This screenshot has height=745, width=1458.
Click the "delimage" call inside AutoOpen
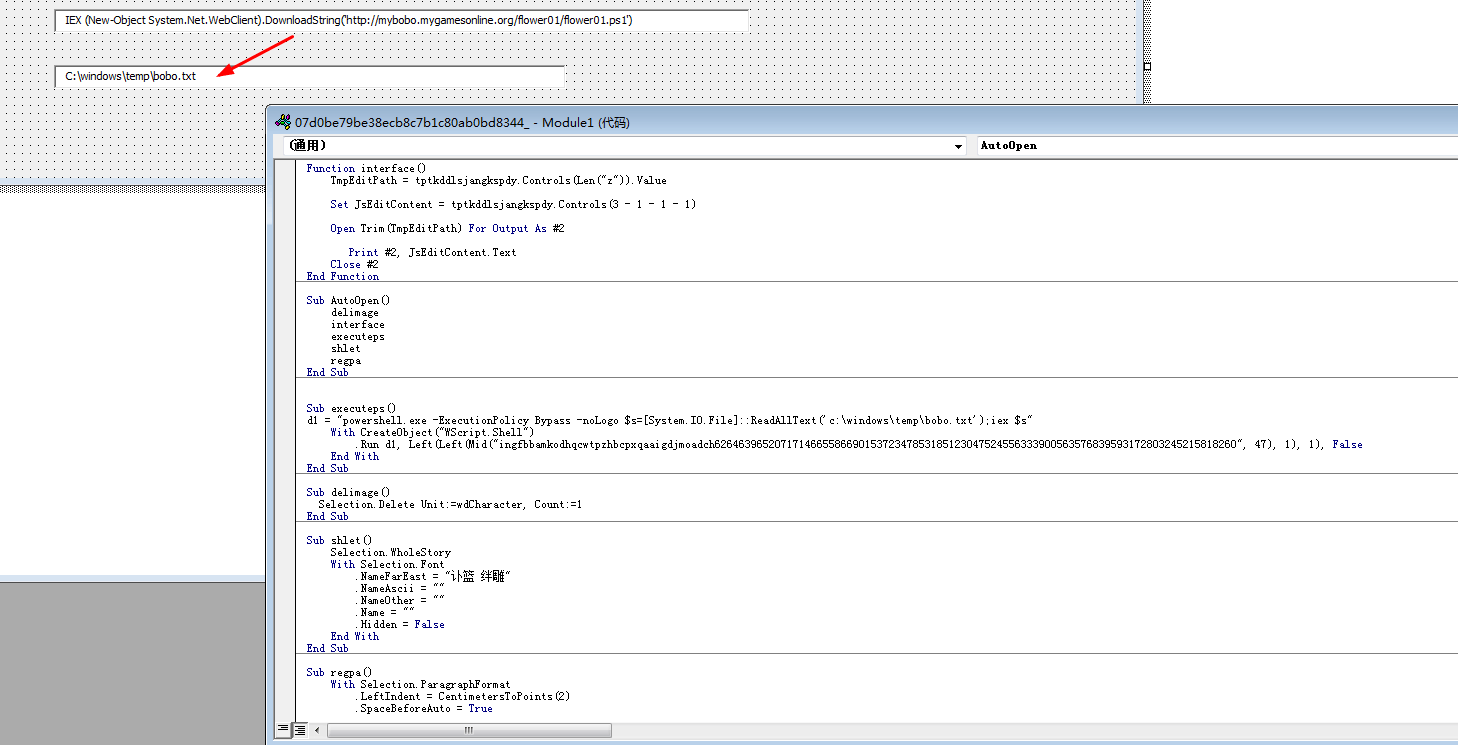(355, 312)
